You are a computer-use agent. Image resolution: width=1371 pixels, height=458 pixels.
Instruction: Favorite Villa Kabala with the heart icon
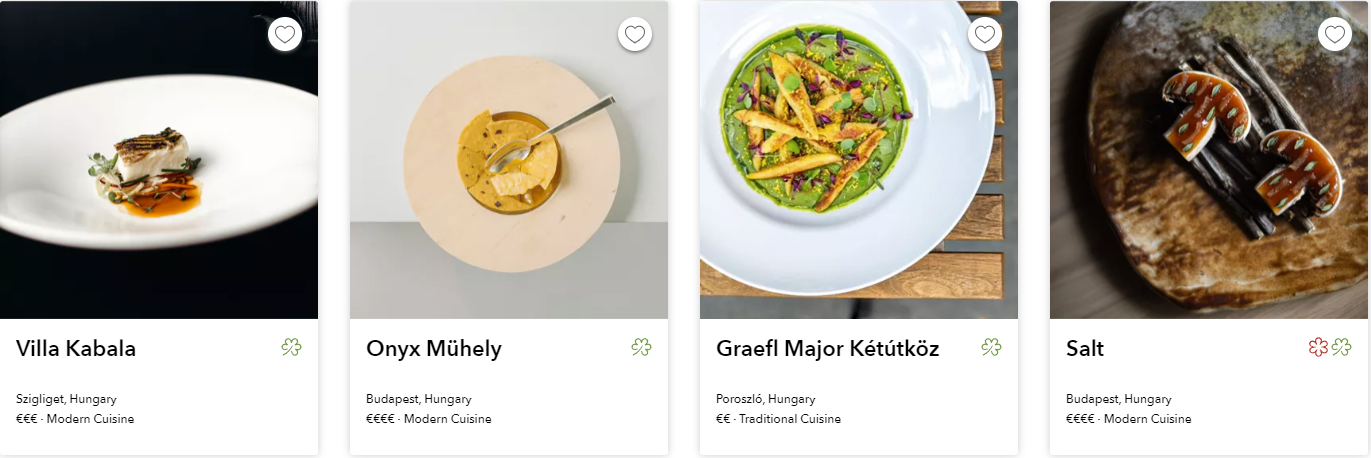pos(285,34)
